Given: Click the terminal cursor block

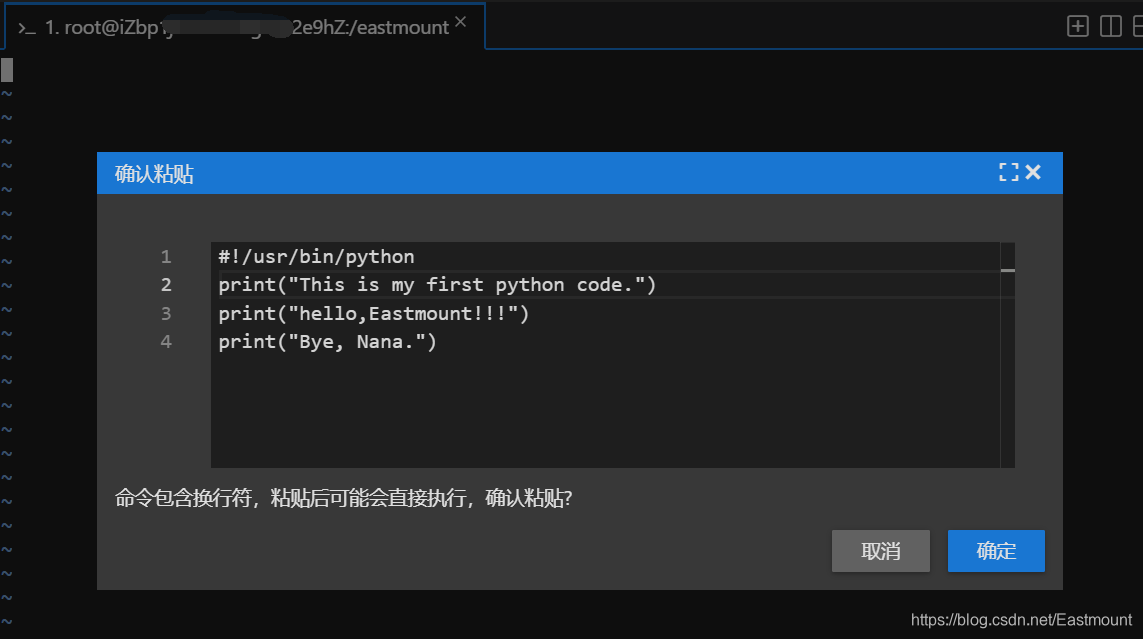Looking at the screenshot, I should point(7,70).
